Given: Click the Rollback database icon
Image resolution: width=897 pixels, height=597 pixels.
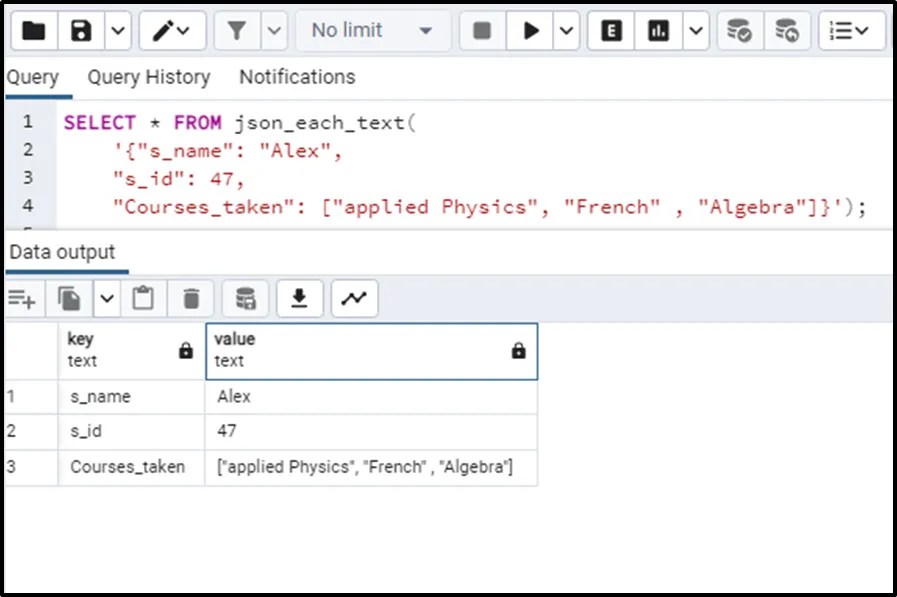Looking at the screenshot, I should pos(787,31).
